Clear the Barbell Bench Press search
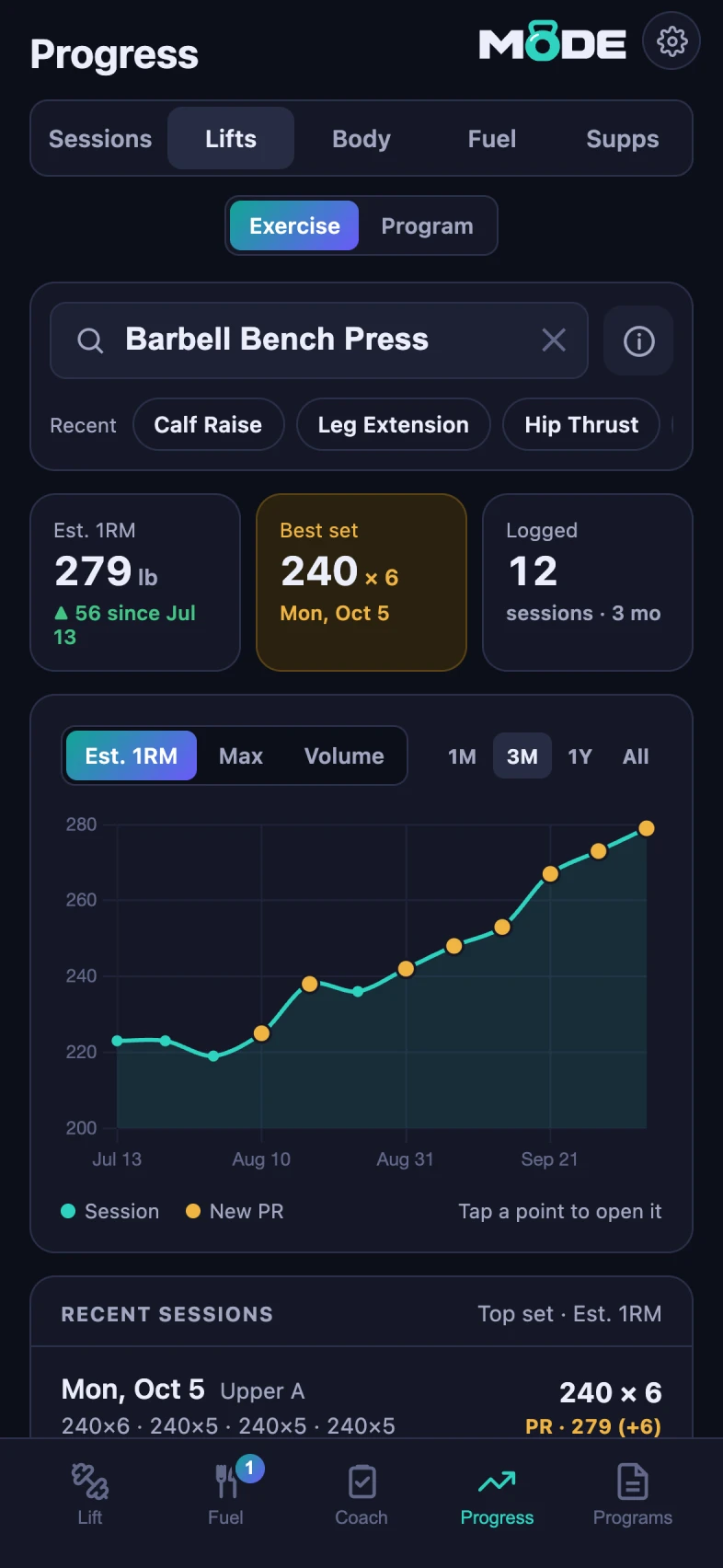Image resolution: width=723 pixels, height=1568 pixels. click(554, 340)
